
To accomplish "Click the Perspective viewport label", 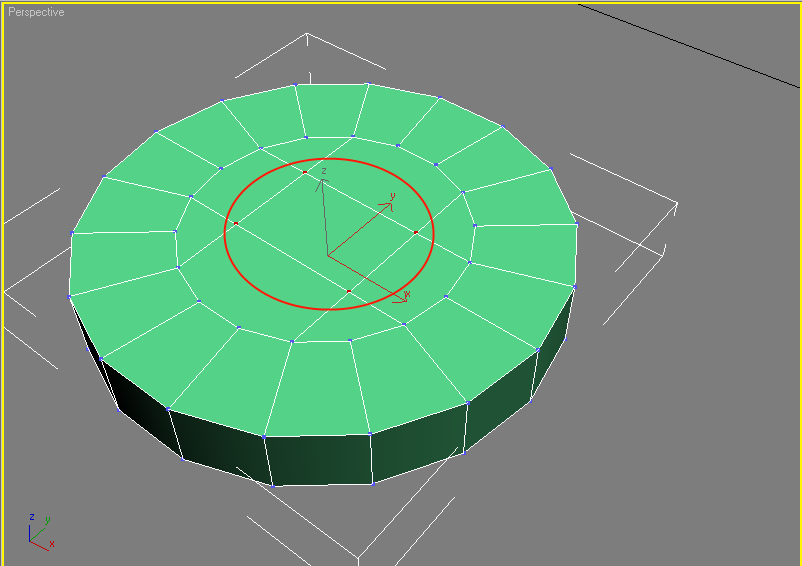I will [36, 12].
